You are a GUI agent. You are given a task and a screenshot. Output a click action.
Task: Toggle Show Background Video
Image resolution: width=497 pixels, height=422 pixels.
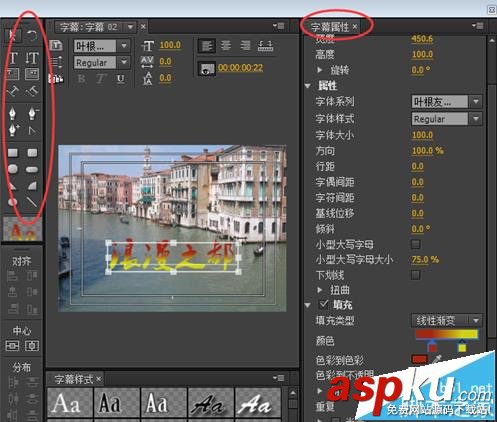coord(207,68)
